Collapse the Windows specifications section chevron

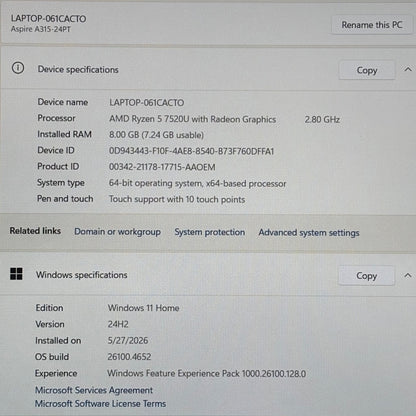[x=407, y=275]
